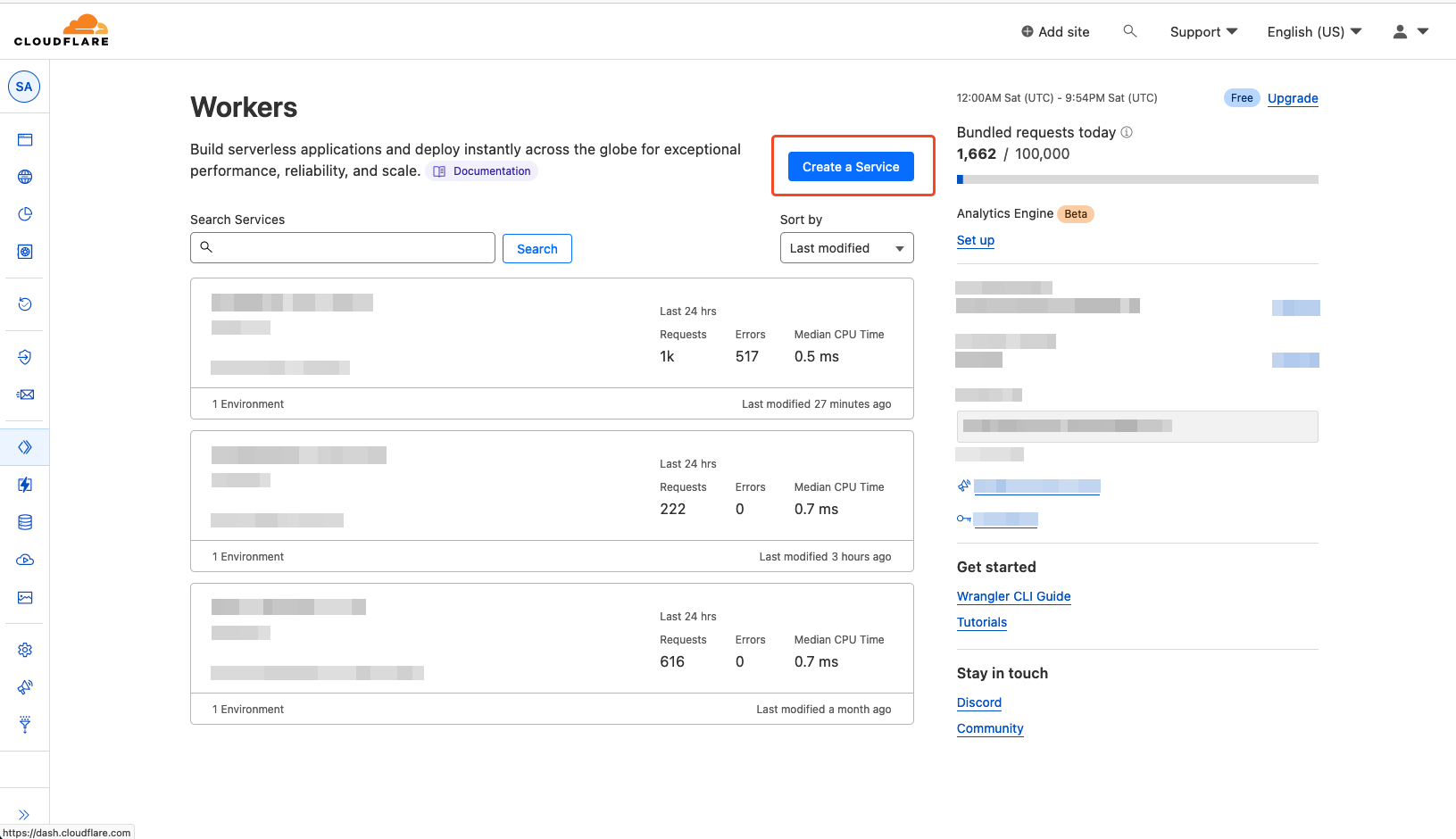The image size is (1456, 839).
Task: Open the Sort by Last modified dropdown
Action: click(845, 247)
